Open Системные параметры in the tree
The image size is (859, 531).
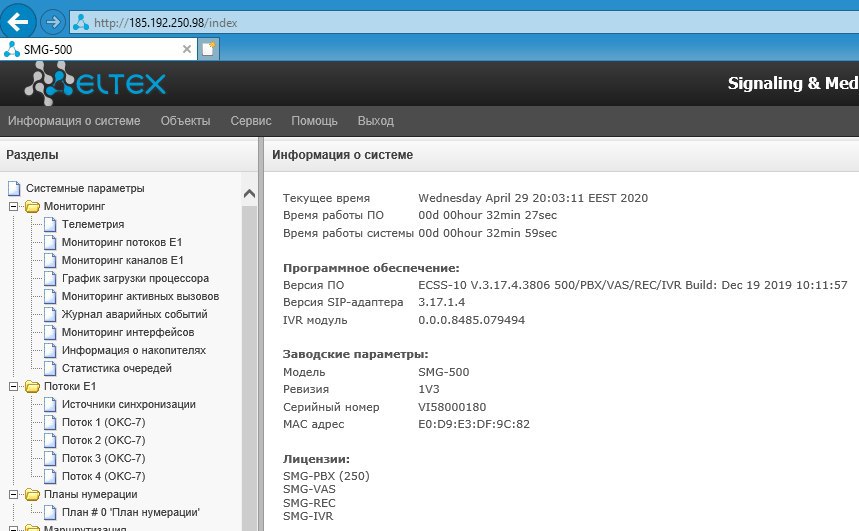point(85,188)
